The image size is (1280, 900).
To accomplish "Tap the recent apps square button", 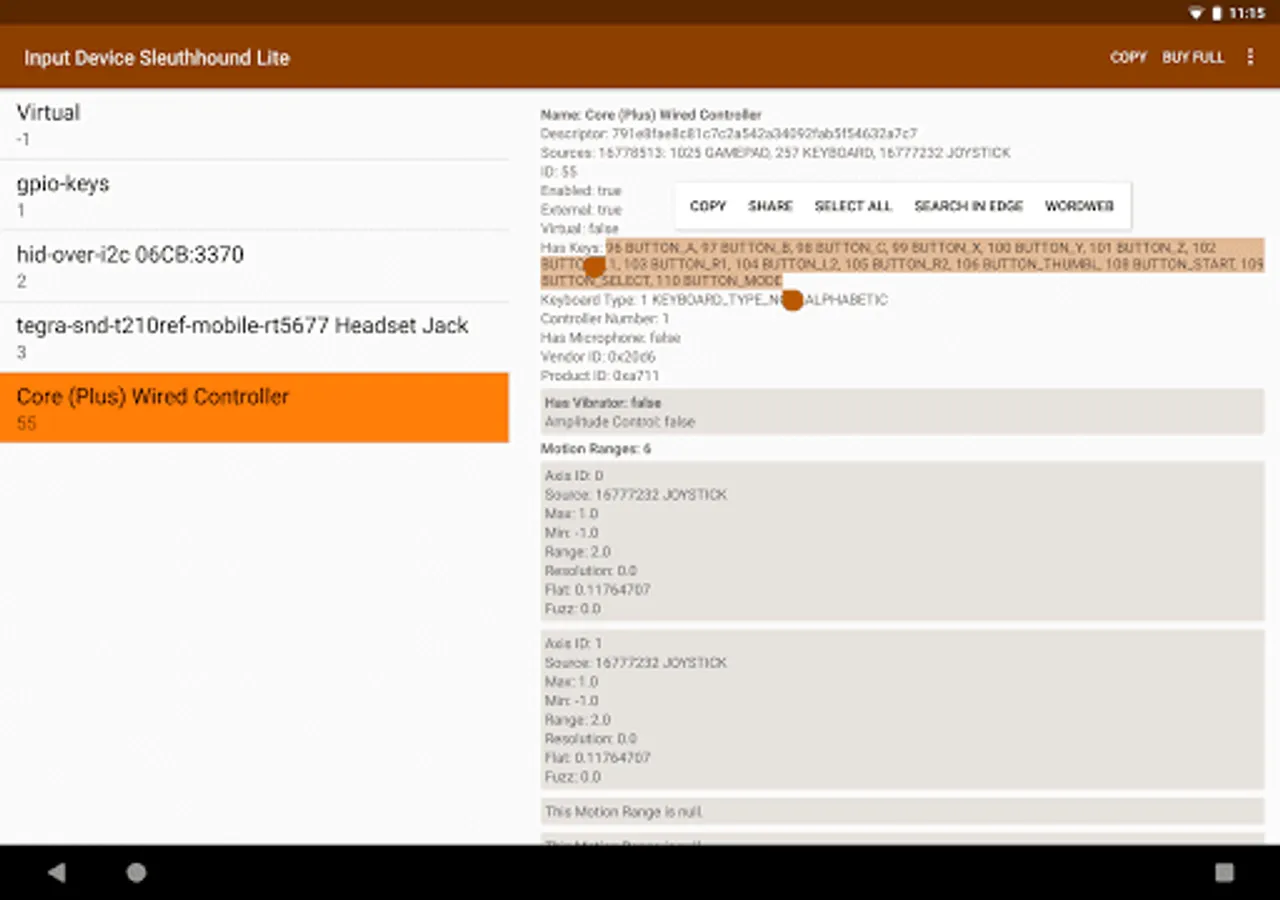I will [x=1224, y=873].
